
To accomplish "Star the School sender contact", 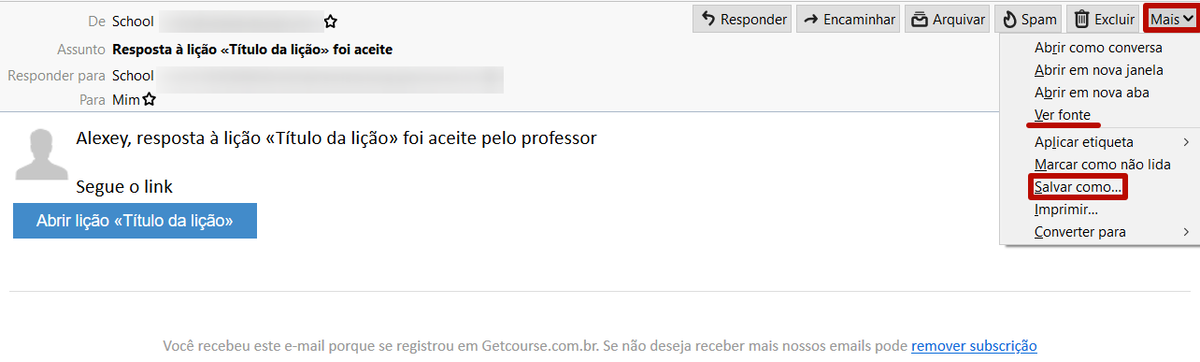I will pyautogui.click(x=331, y=21).
